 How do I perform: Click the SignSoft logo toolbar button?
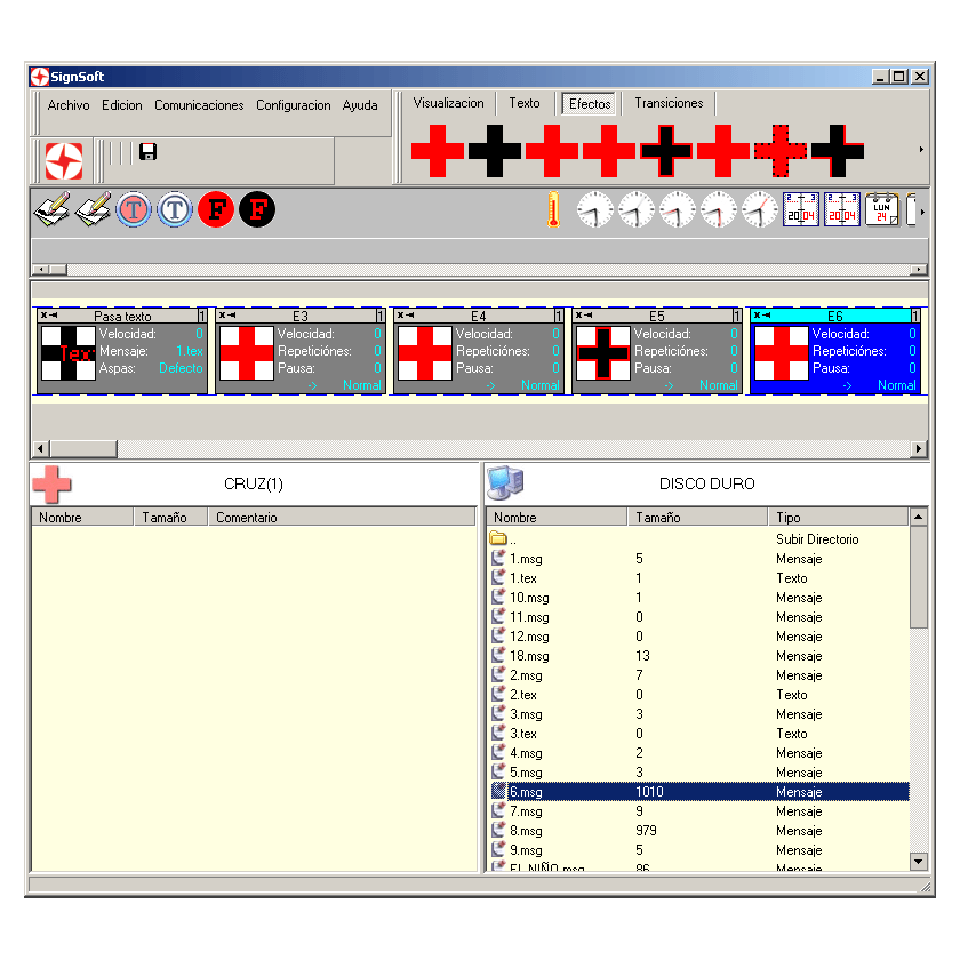tap(63, 161)
